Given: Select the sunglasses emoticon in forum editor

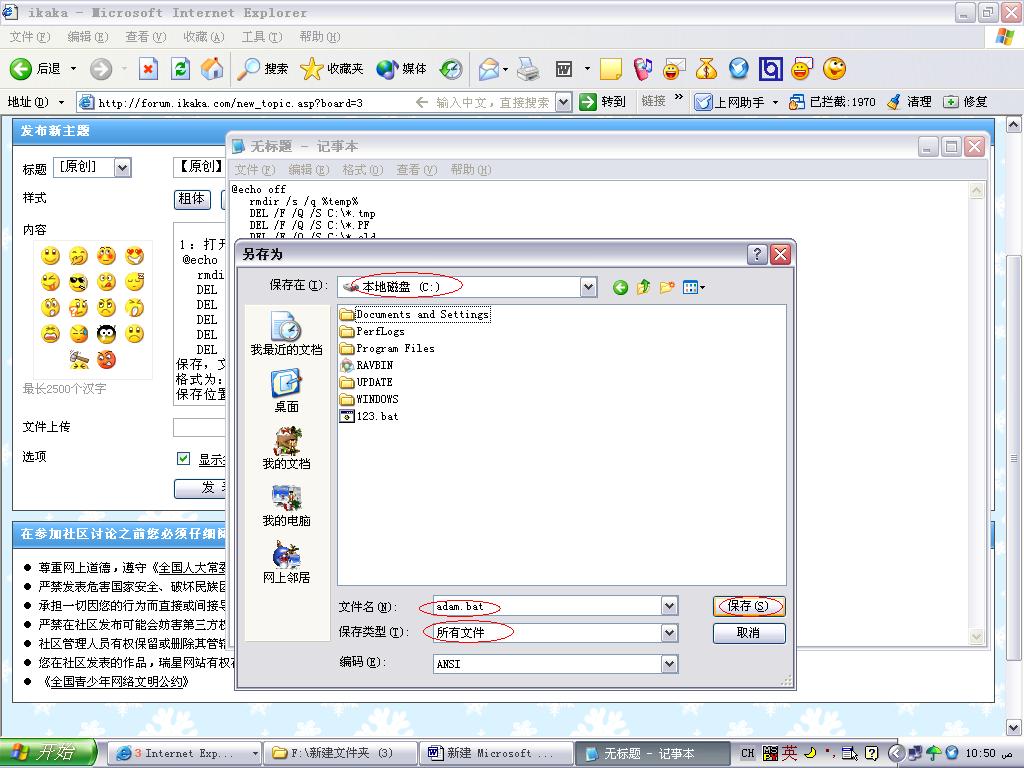Looking at the screenshot, I should pyautogui.click(x=78, y=282).
